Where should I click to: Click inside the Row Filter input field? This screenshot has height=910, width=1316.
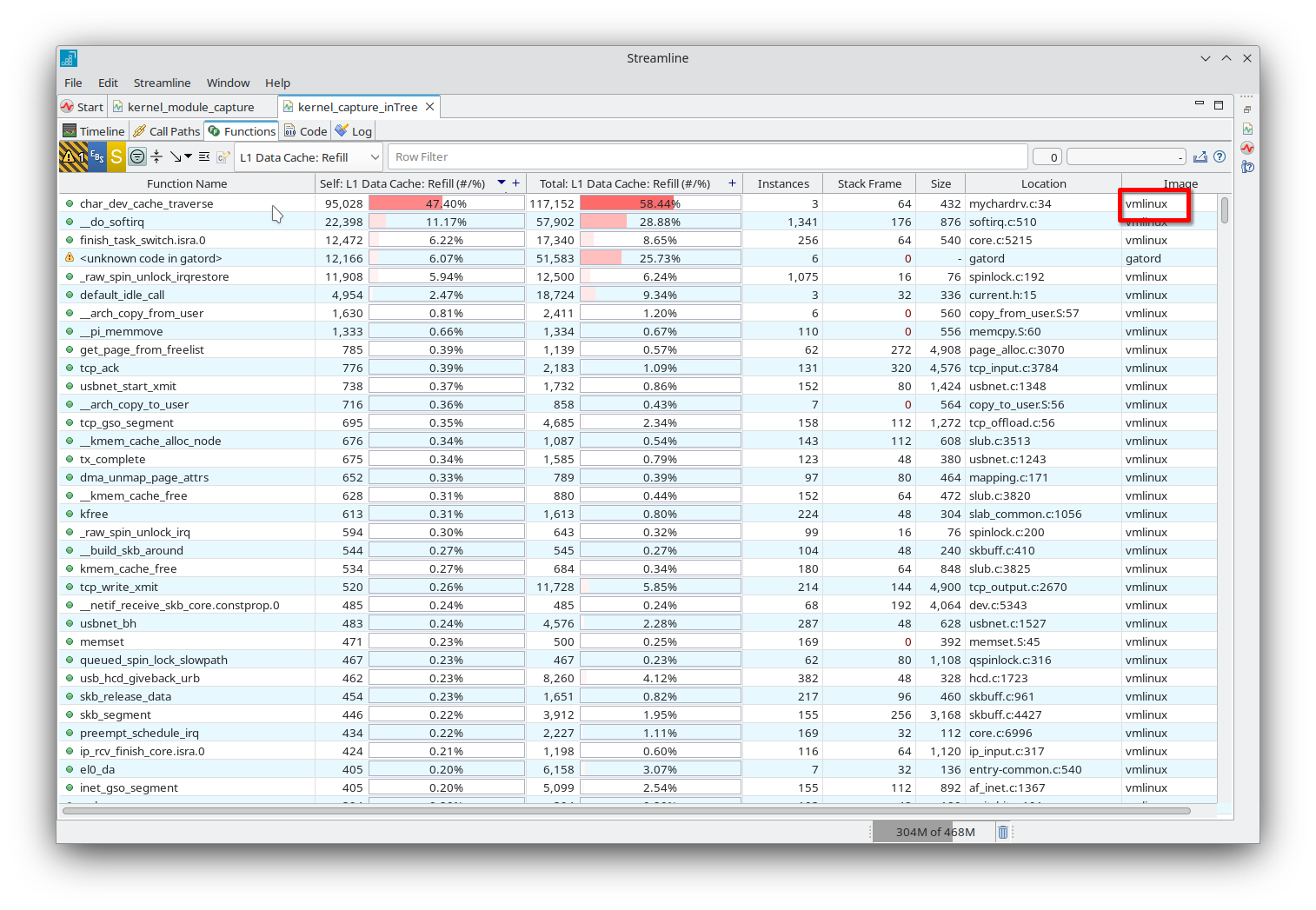pos(608,156)
